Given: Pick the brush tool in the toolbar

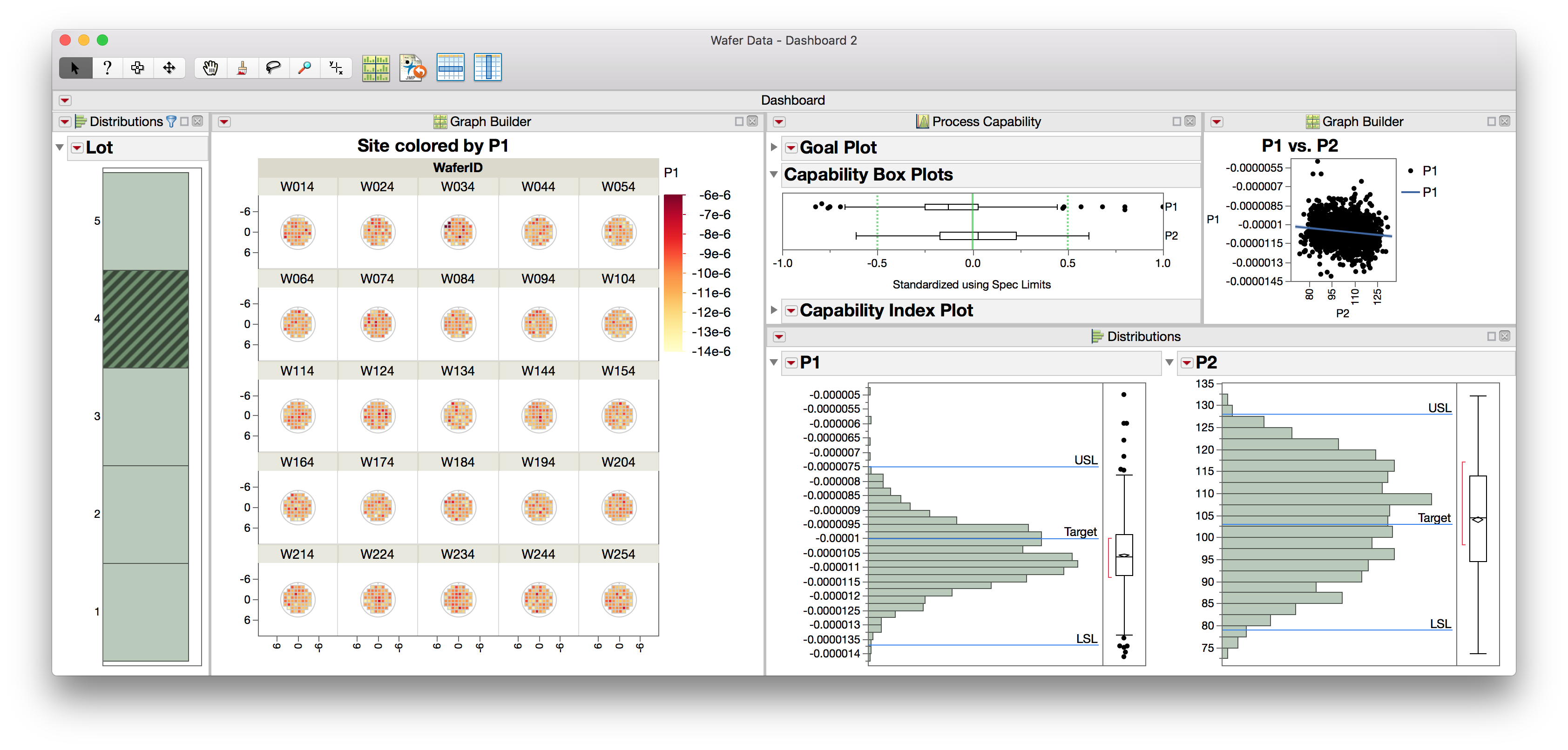Looking at the screenshot, I should click(x=241, y=67).
